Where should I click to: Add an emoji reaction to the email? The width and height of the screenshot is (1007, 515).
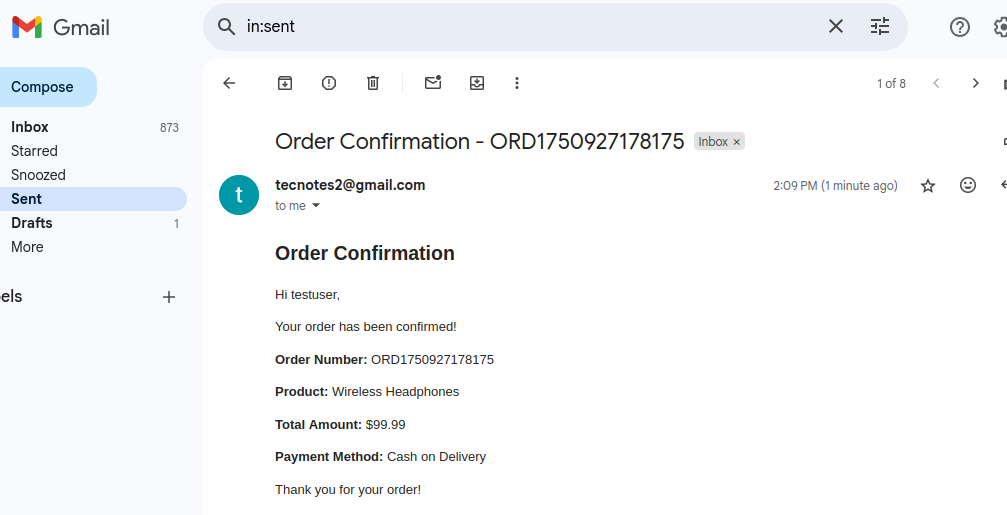968,186
